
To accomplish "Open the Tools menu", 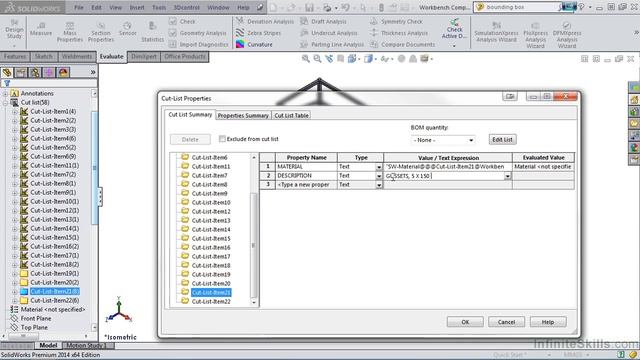I will pos(159,7).
